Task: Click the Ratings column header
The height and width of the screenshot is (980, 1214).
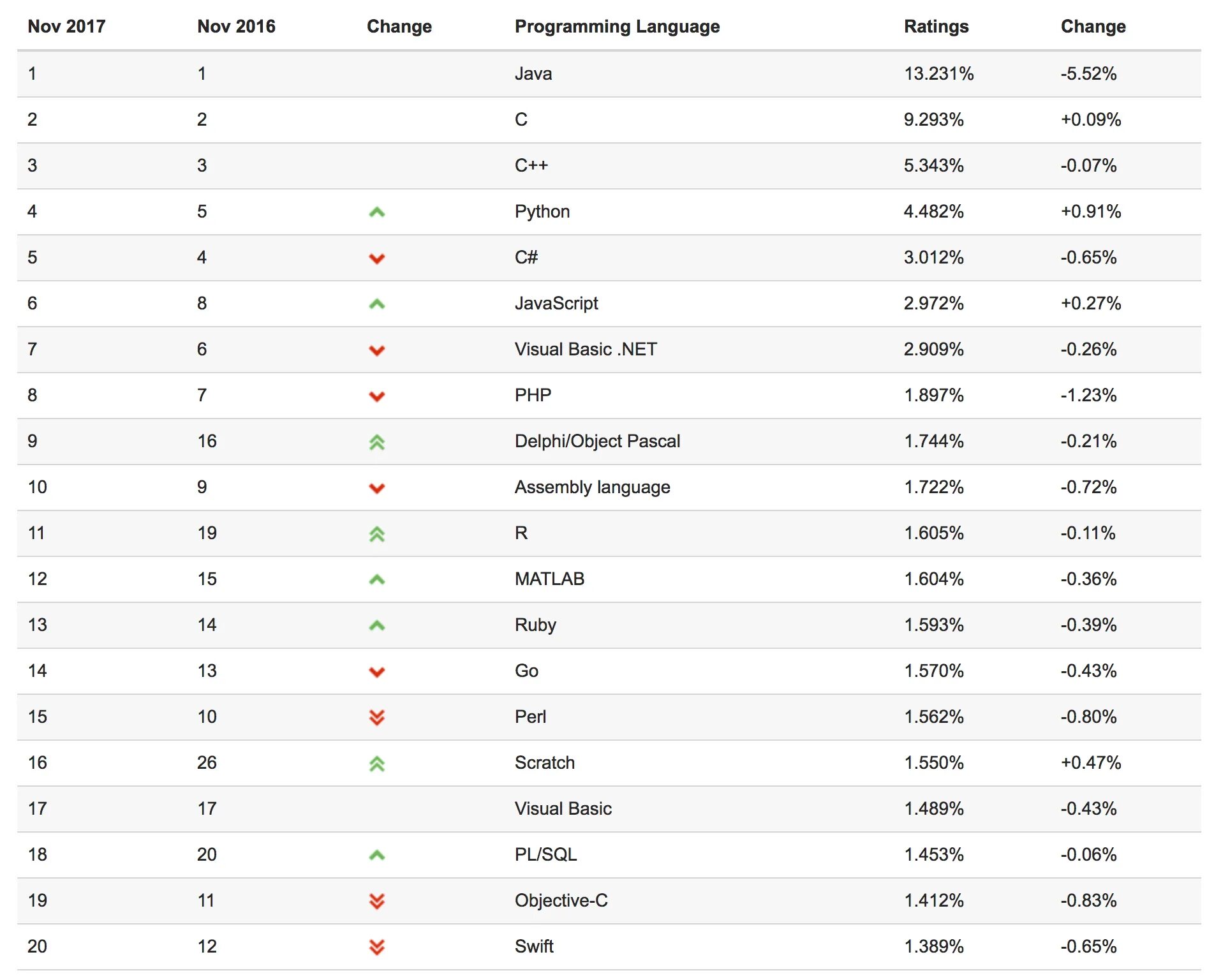Action: pyautogui.click(x=936, y=26)
